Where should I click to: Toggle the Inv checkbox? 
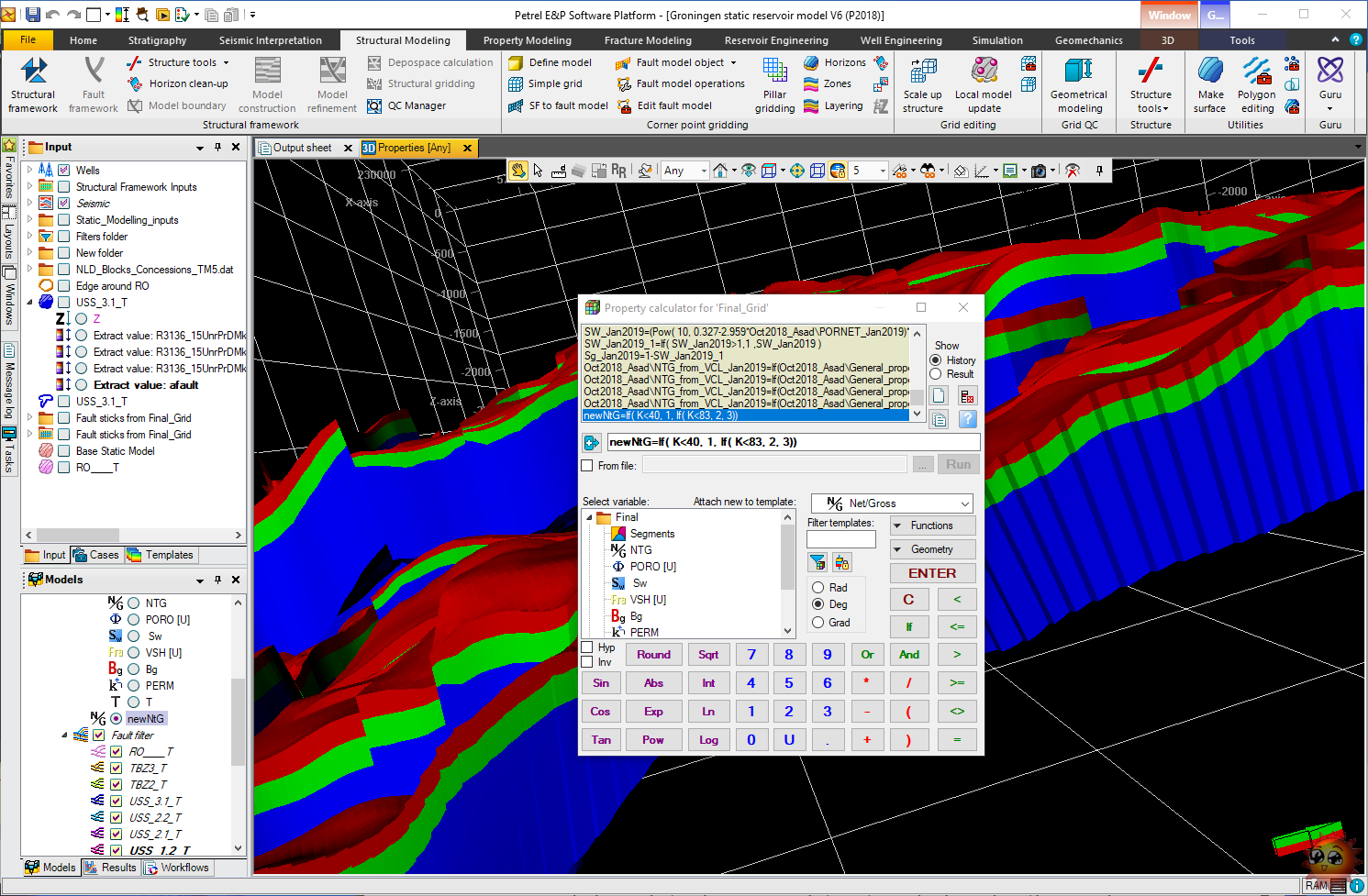pyautogui.click(x=587, y=662)
